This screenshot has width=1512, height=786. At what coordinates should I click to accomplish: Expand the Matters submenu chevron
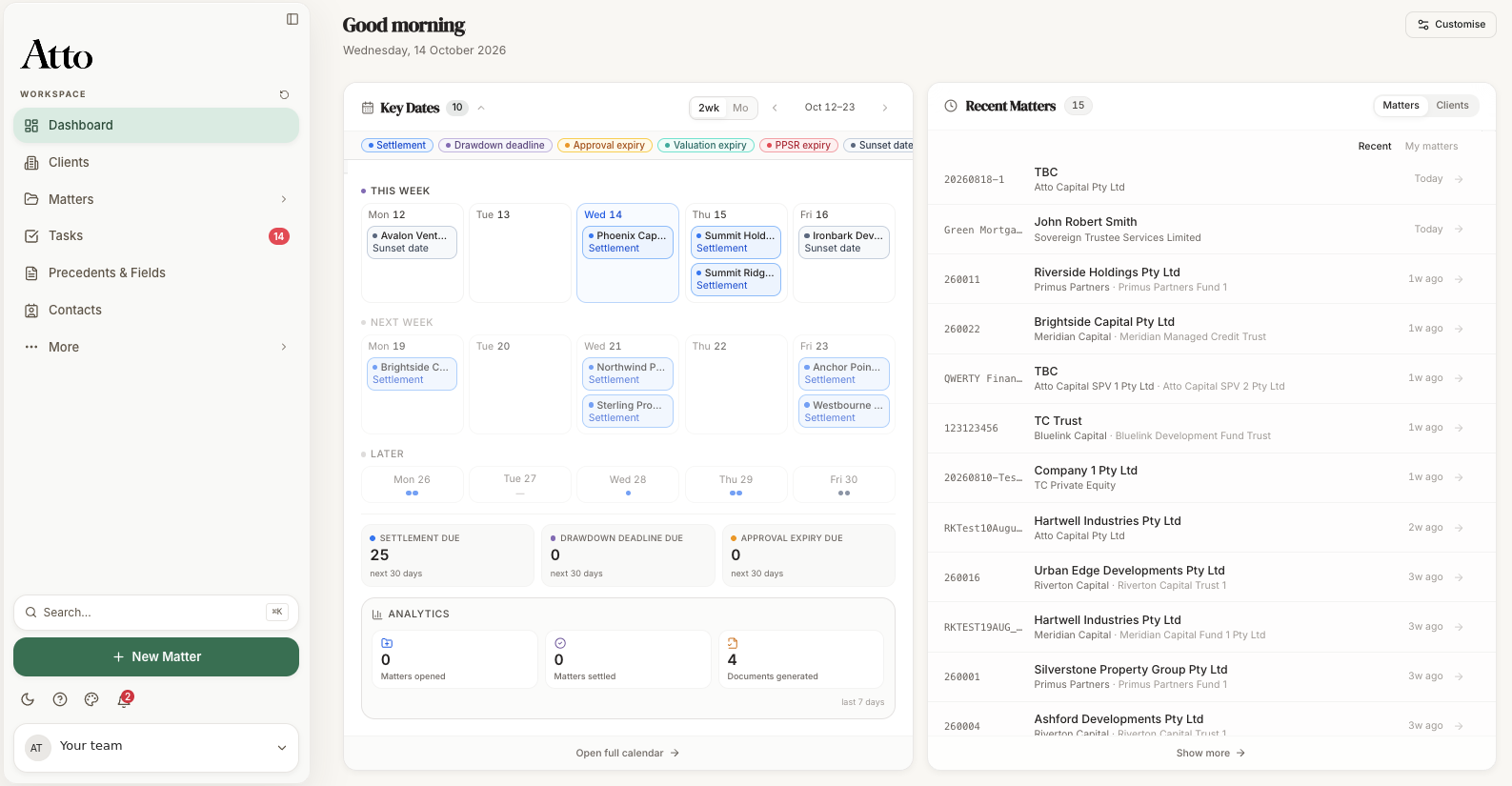[x=284, y=199]
